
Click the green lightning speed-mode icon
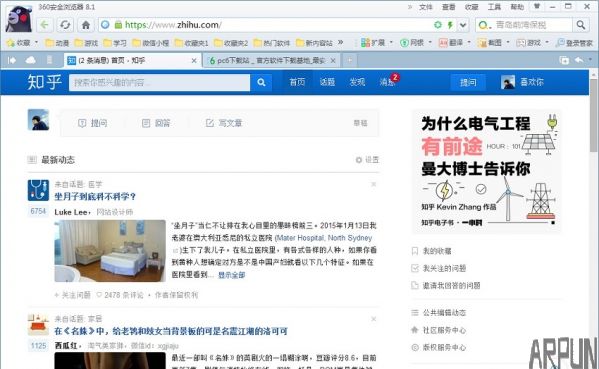[450, 25]
